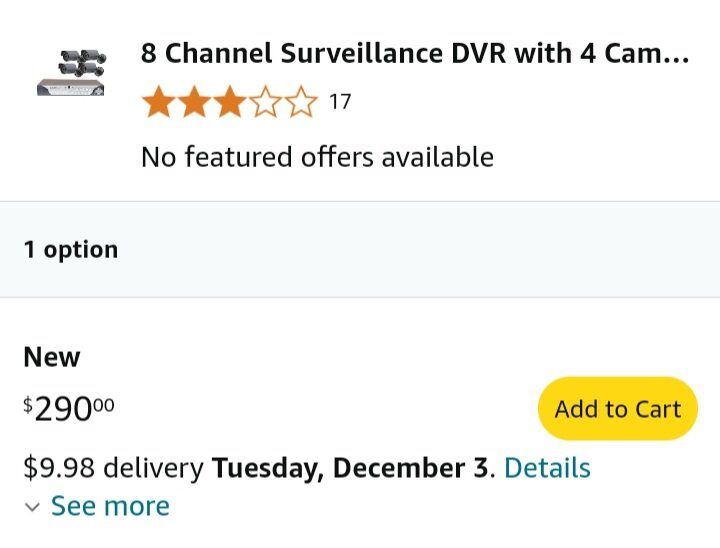Click the See more text link
Image resolution: width=720 pixels, height=548 pixels.
point(110,506)
